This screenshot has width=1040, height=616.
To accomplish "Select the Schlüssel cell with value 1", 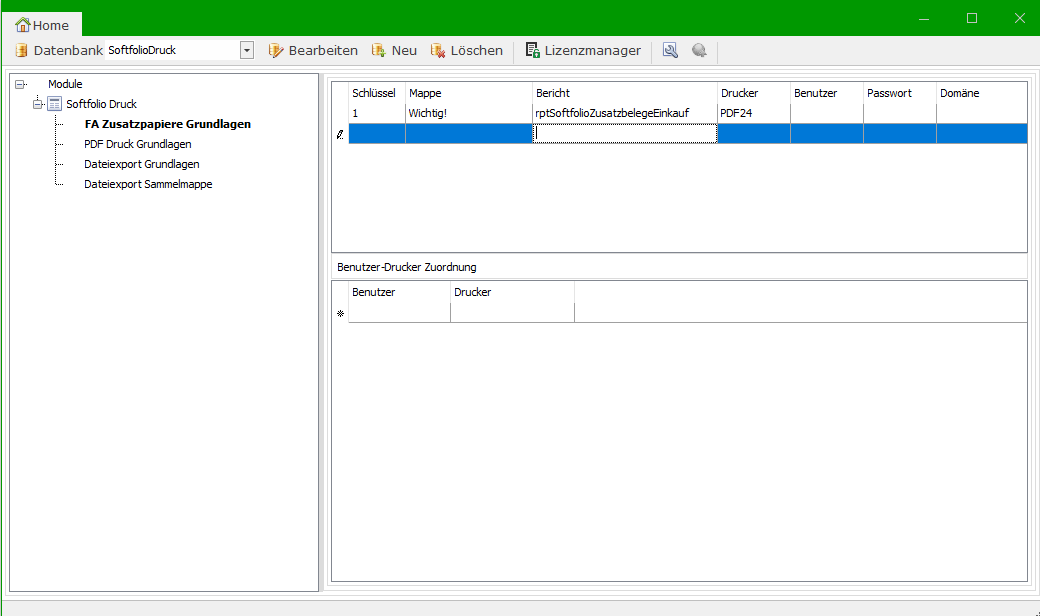I will [377, 113].
